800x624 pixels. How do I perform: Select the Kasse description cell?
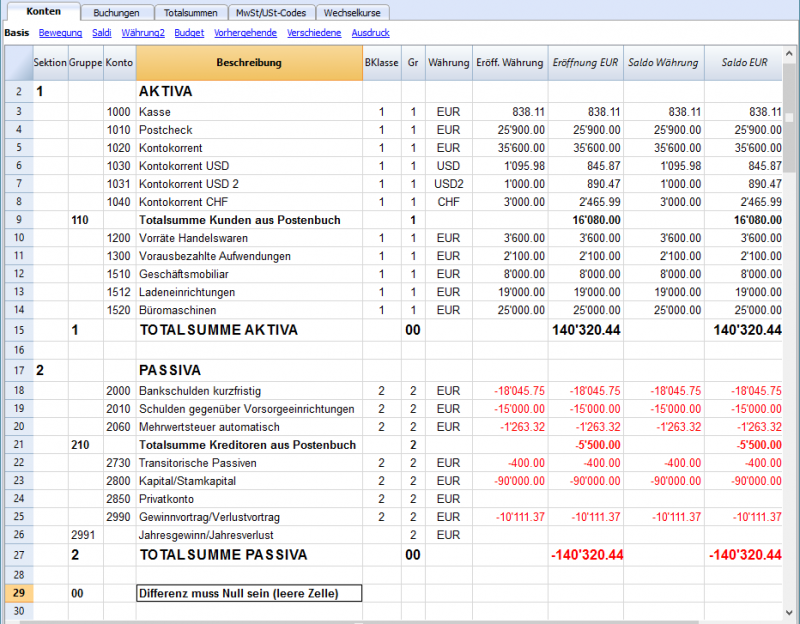[x=249, y=112]
